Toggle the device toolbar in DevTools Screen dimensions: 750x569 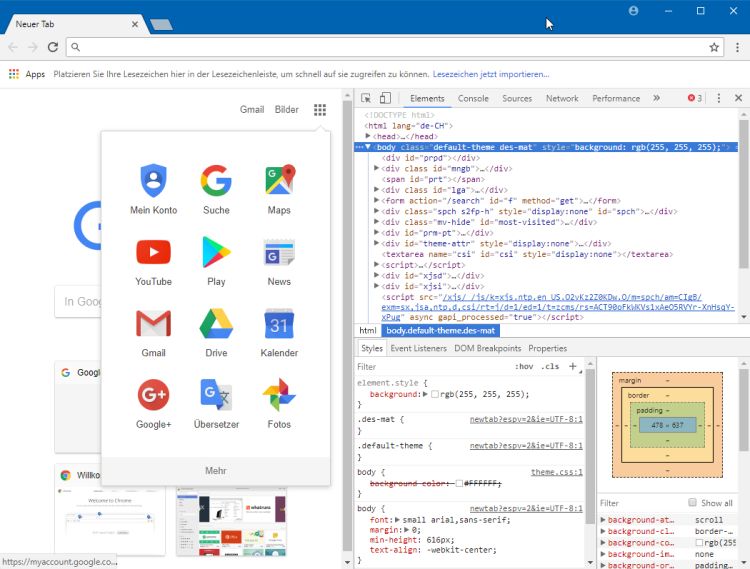(x=387, y=98)
